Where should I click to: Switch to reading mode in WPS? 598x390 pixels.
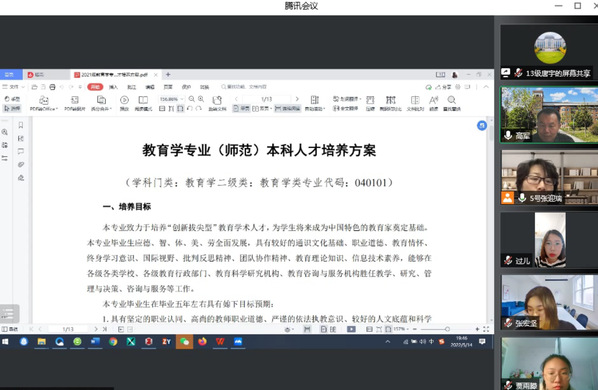[143, 103]
